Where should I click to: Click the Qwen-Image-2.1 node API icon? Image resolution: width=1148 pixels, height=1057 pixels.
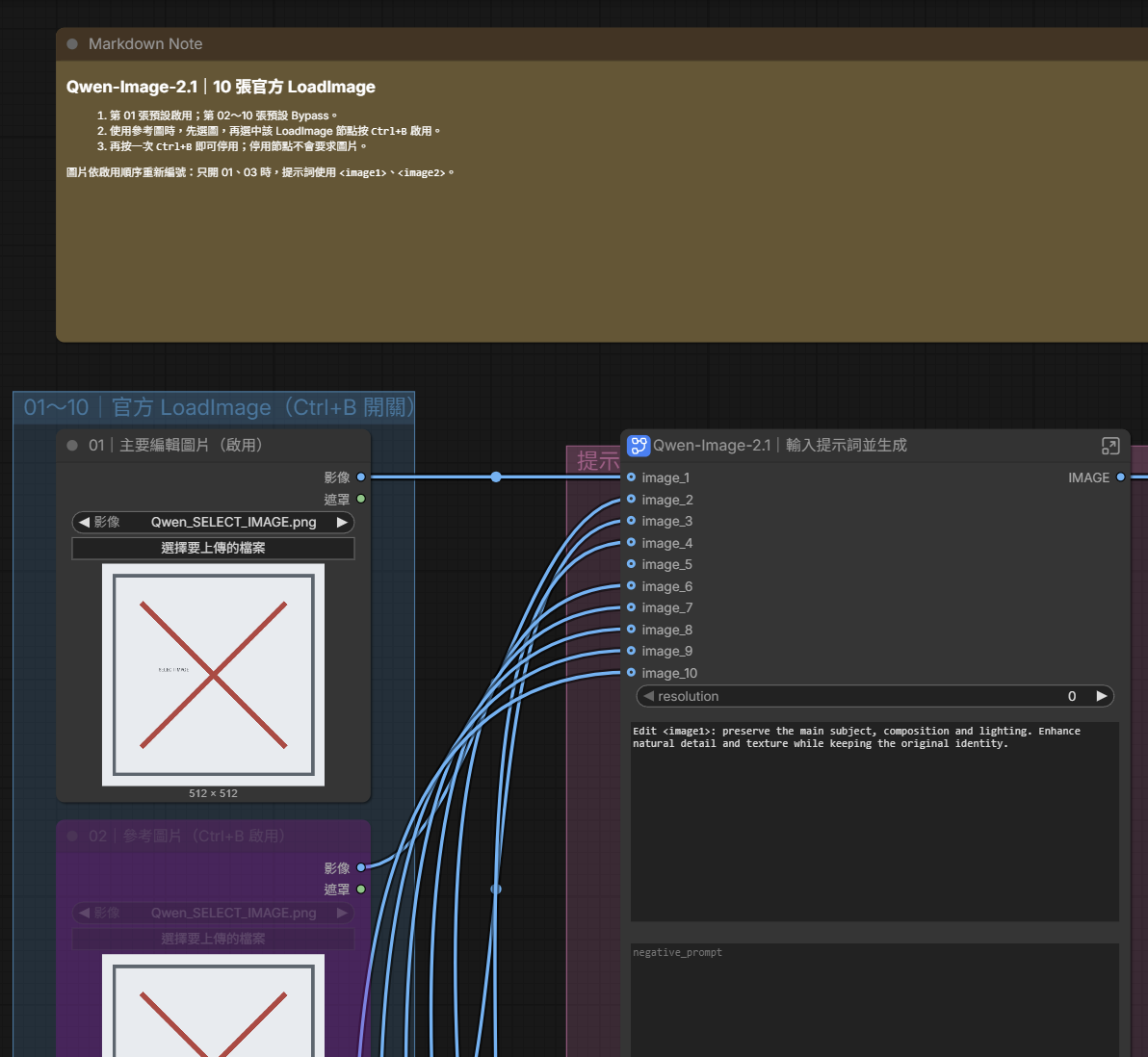[x=639, y=445]
